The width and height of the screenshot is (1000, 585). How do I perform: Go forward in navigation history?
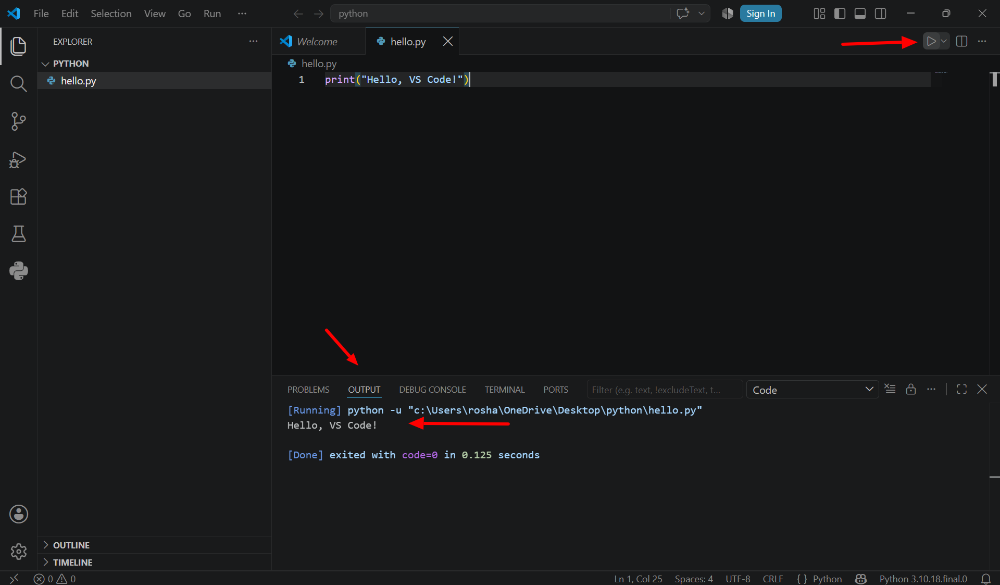[318, 13]
